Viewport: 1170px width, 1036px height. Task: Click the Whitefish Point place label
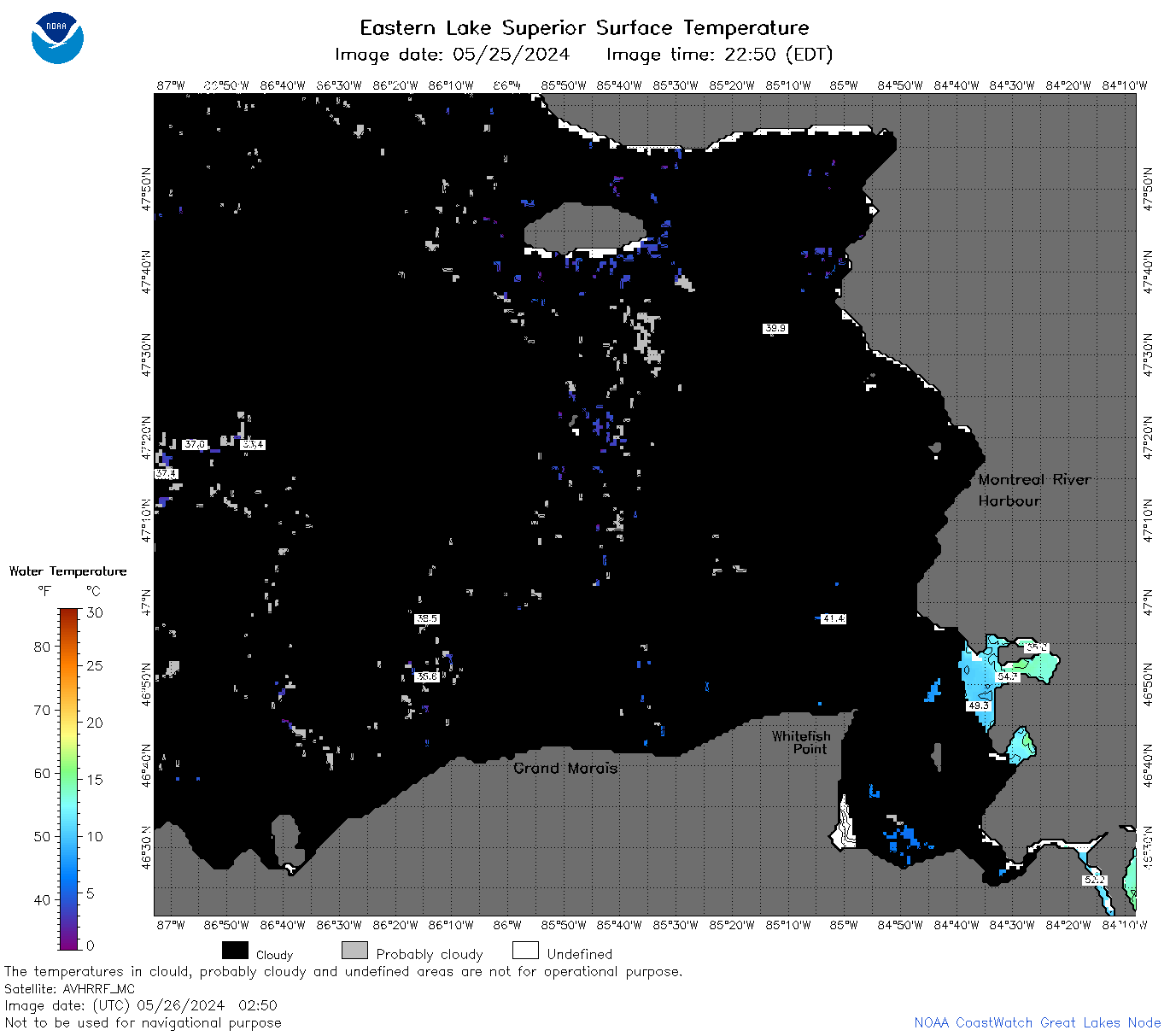point(801,742)
